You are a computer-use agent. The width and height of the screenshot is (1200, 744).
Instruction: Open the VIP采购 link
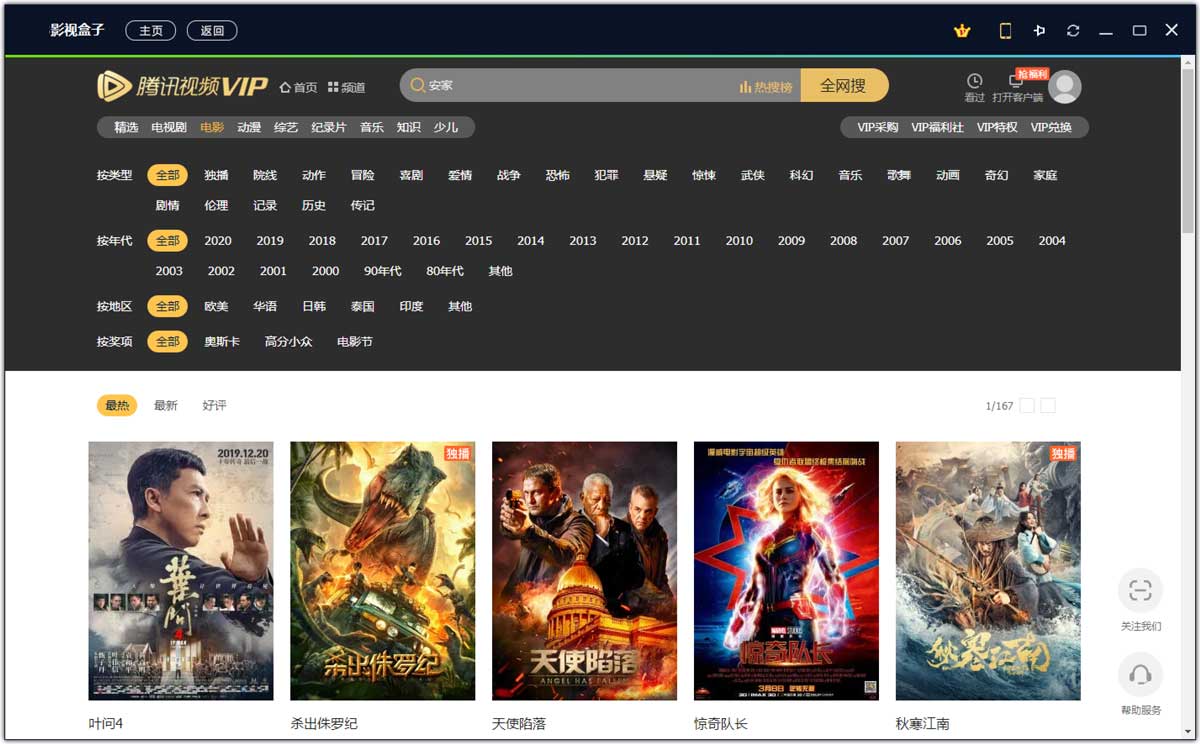[878, 127]
